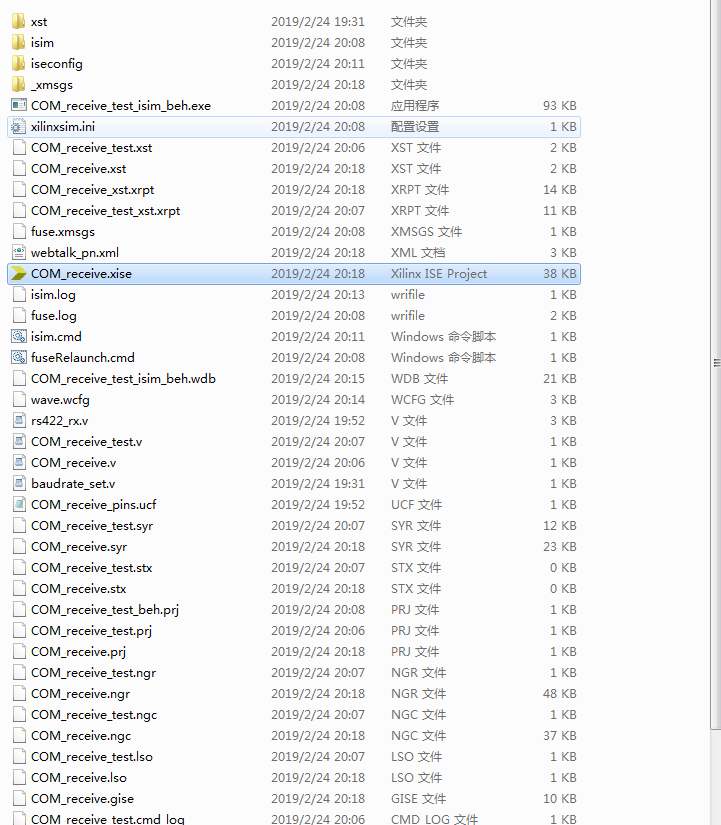721x825 pixels.
Task: Click the isim.log file icon
Action: pos(19,295)
